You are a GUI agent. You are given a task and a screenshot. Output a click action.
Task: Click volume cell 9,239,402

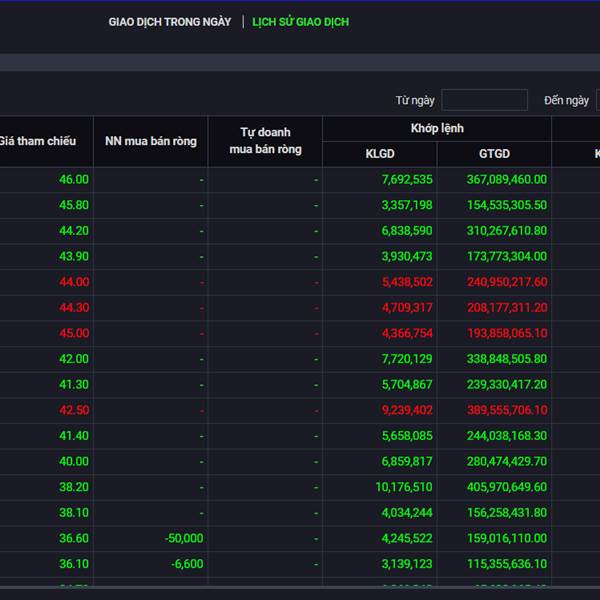click(407, 410)
